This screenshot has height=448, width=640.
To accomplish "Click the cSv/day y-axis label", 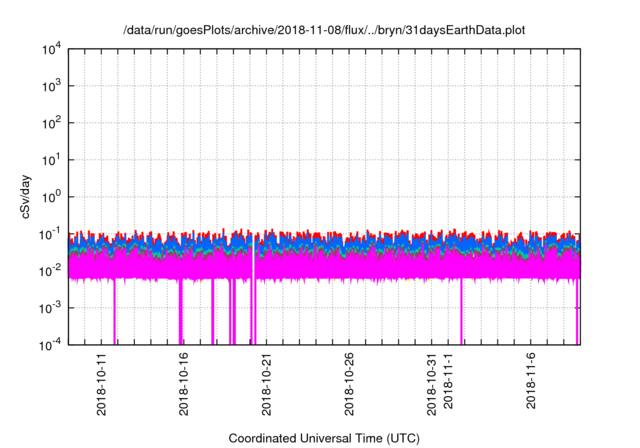I will [x=25, y=197].
